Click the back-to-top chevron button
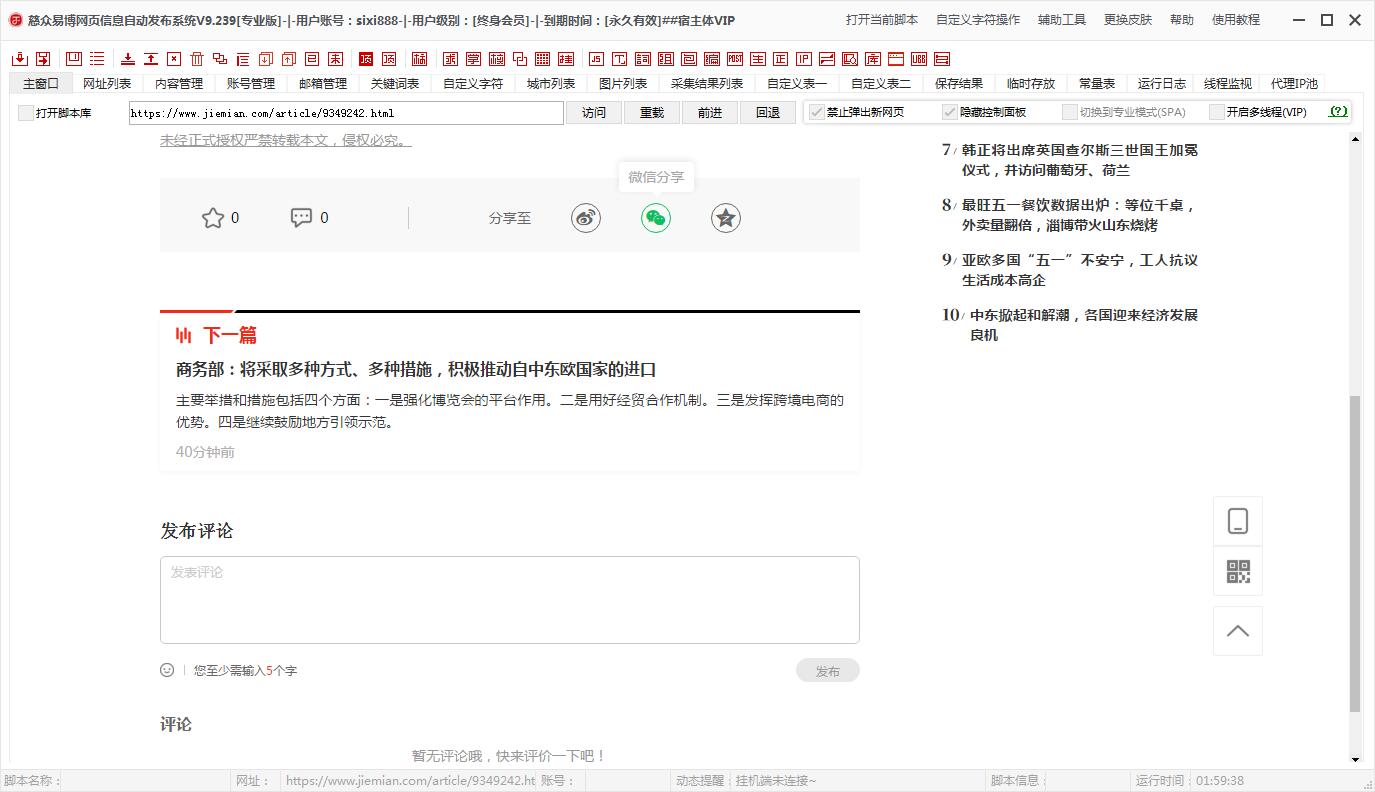The width and height of the screenshot is (1375, 792). coord(1238,631)
